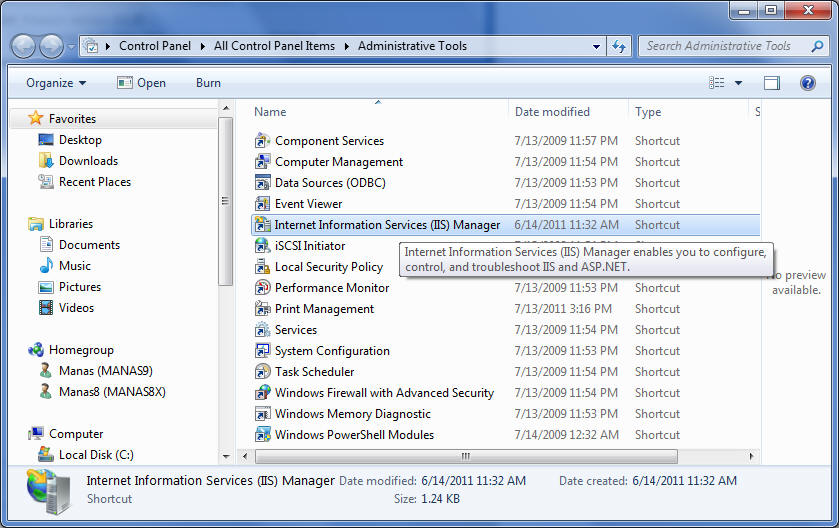Click the Forward navigation button
839x528 pixels.
point(52,47)
